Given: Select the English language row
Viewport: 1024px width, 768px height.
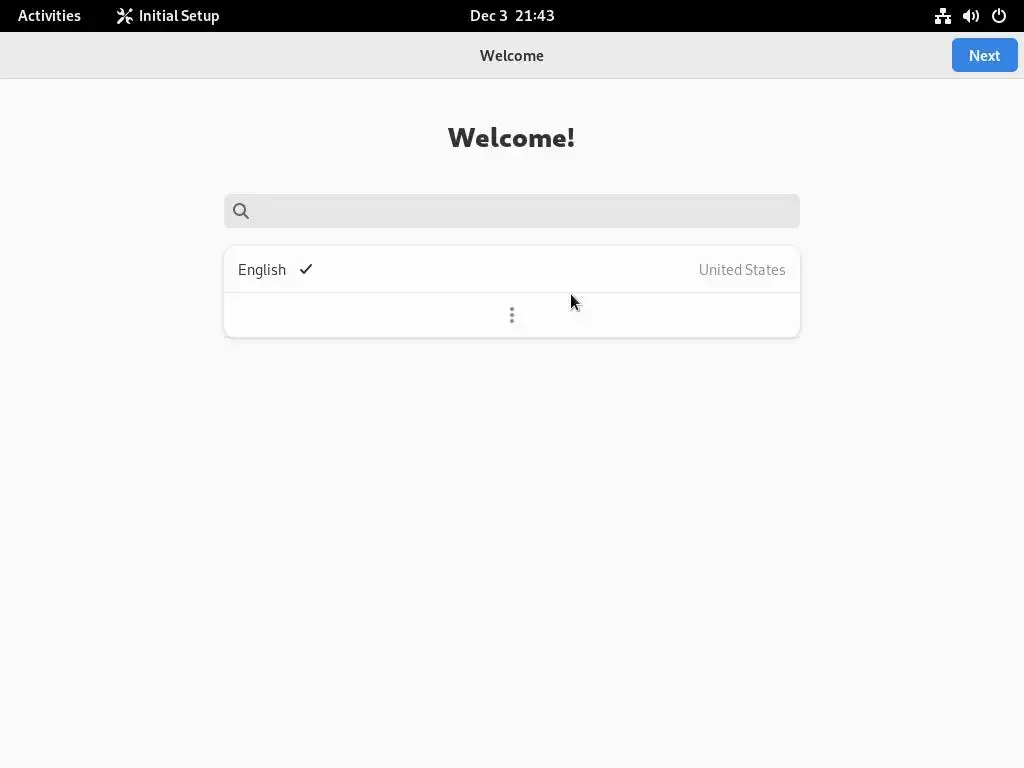Looking at the screenshot, I should (512, 270).
